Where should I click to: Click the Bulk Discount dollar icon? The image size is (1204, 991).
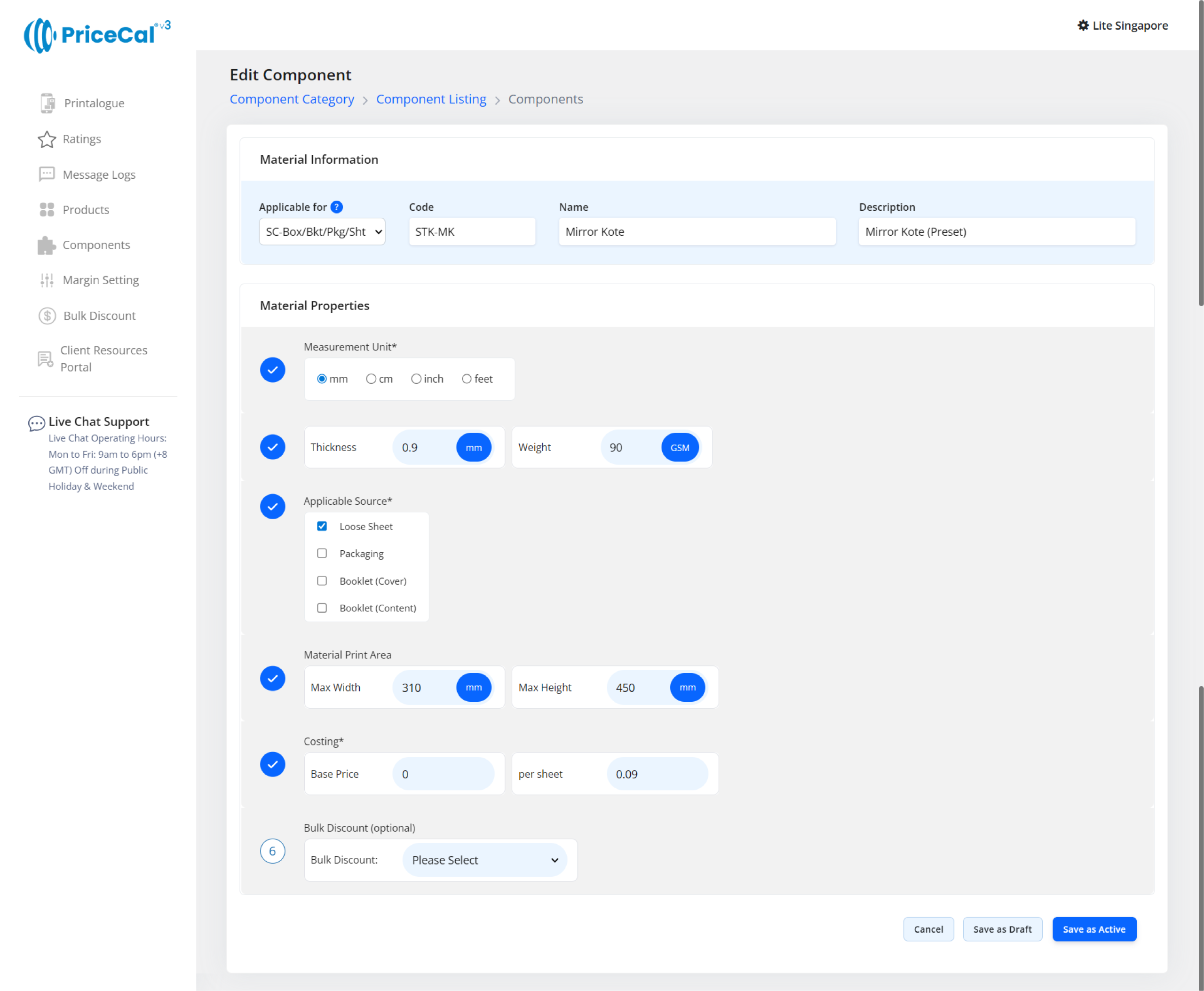coord(48,316)
